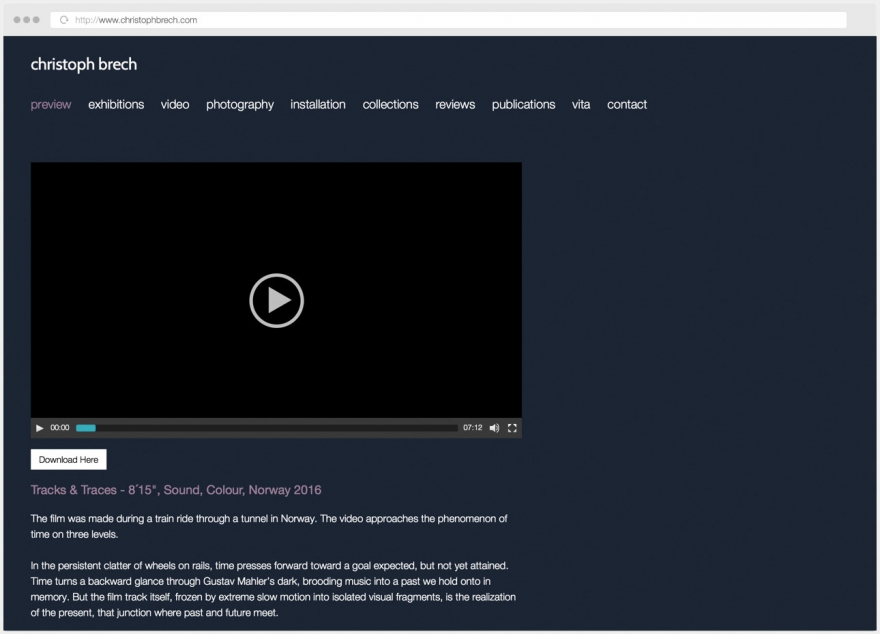View the vita page

click(580, 104)
